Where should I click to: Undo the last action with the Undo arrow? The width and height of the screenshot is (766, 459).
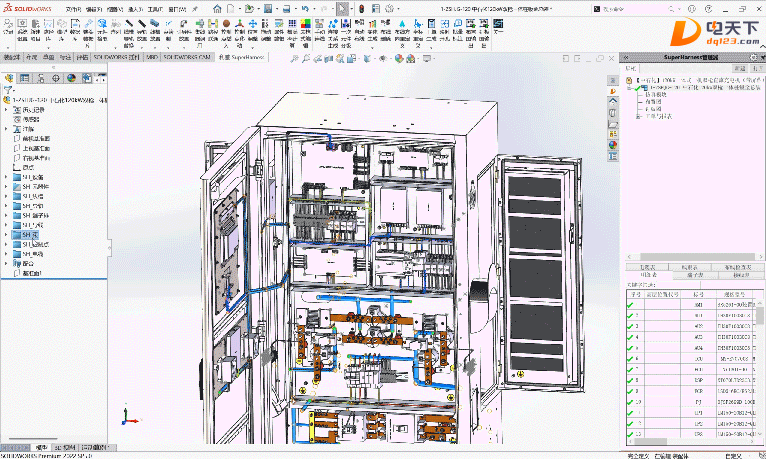tap(305, 9)
